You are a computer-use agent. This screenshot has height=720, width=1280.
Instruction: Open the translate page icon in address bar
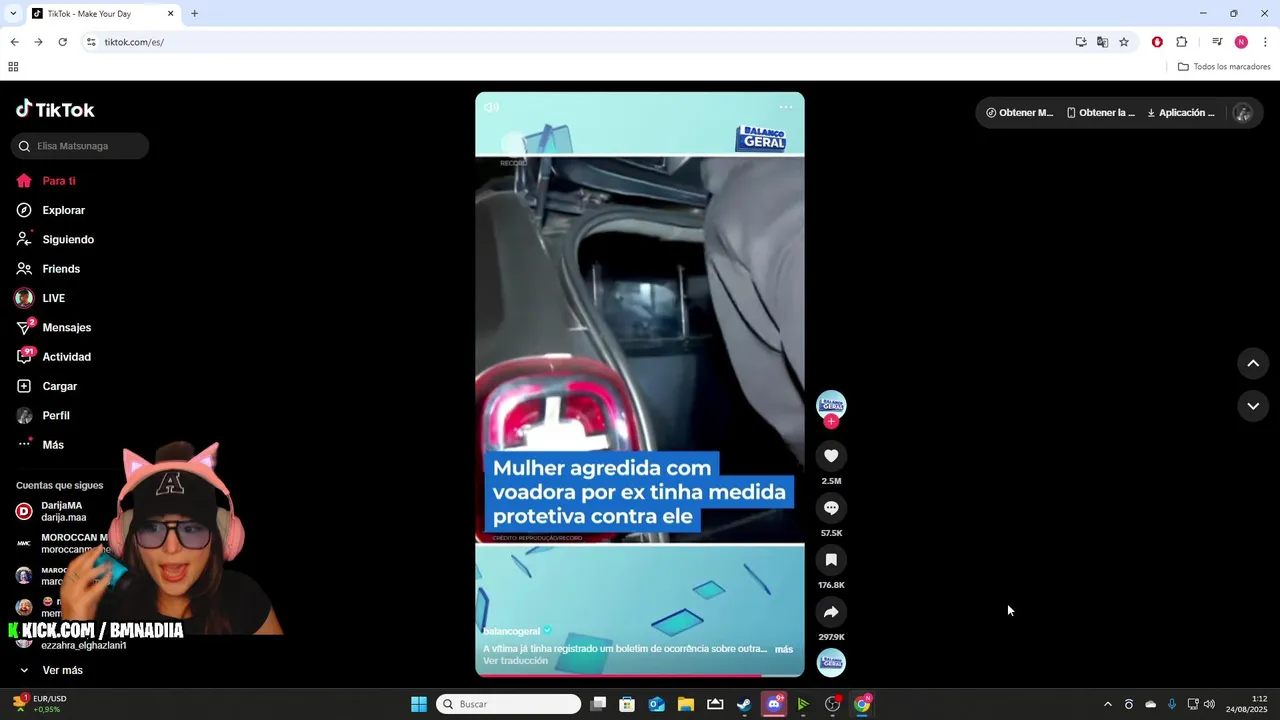(1102, 42)
